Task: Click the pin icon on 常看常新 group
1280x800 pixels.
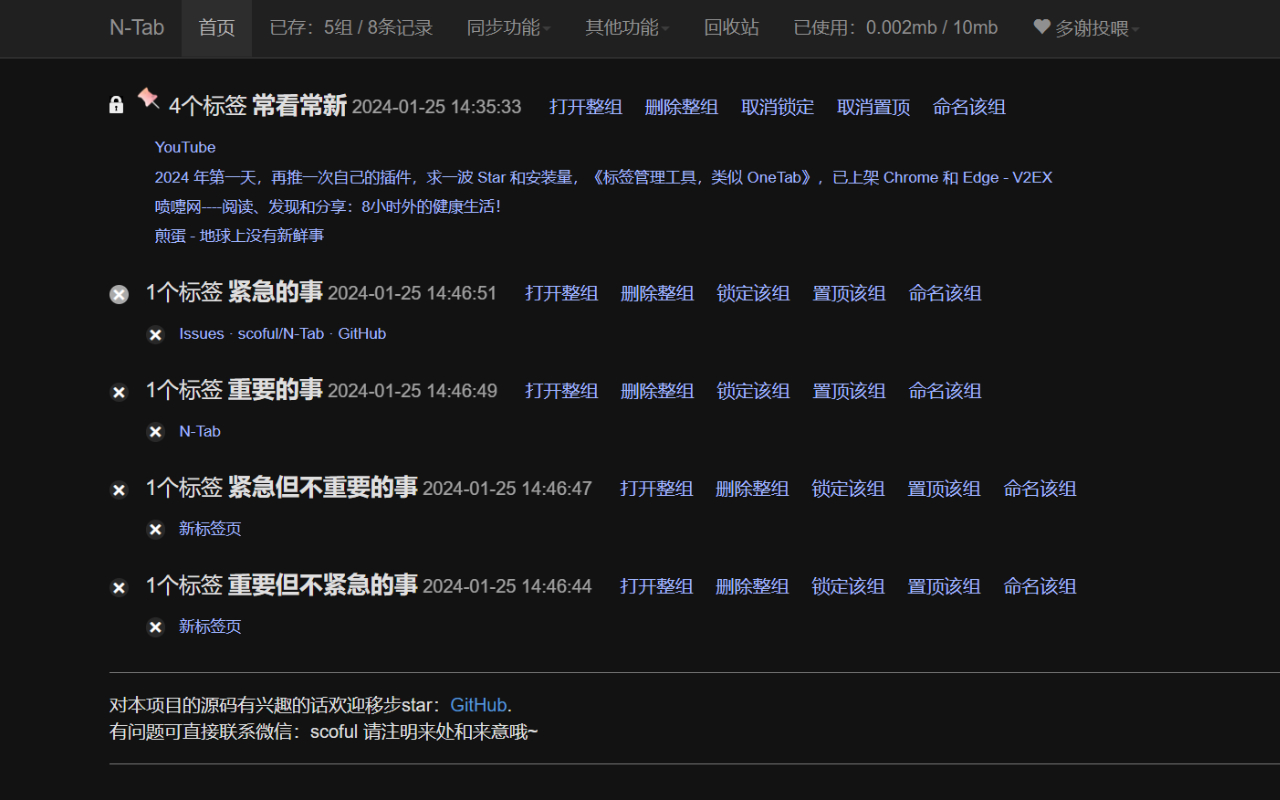Action: point(148,98)
